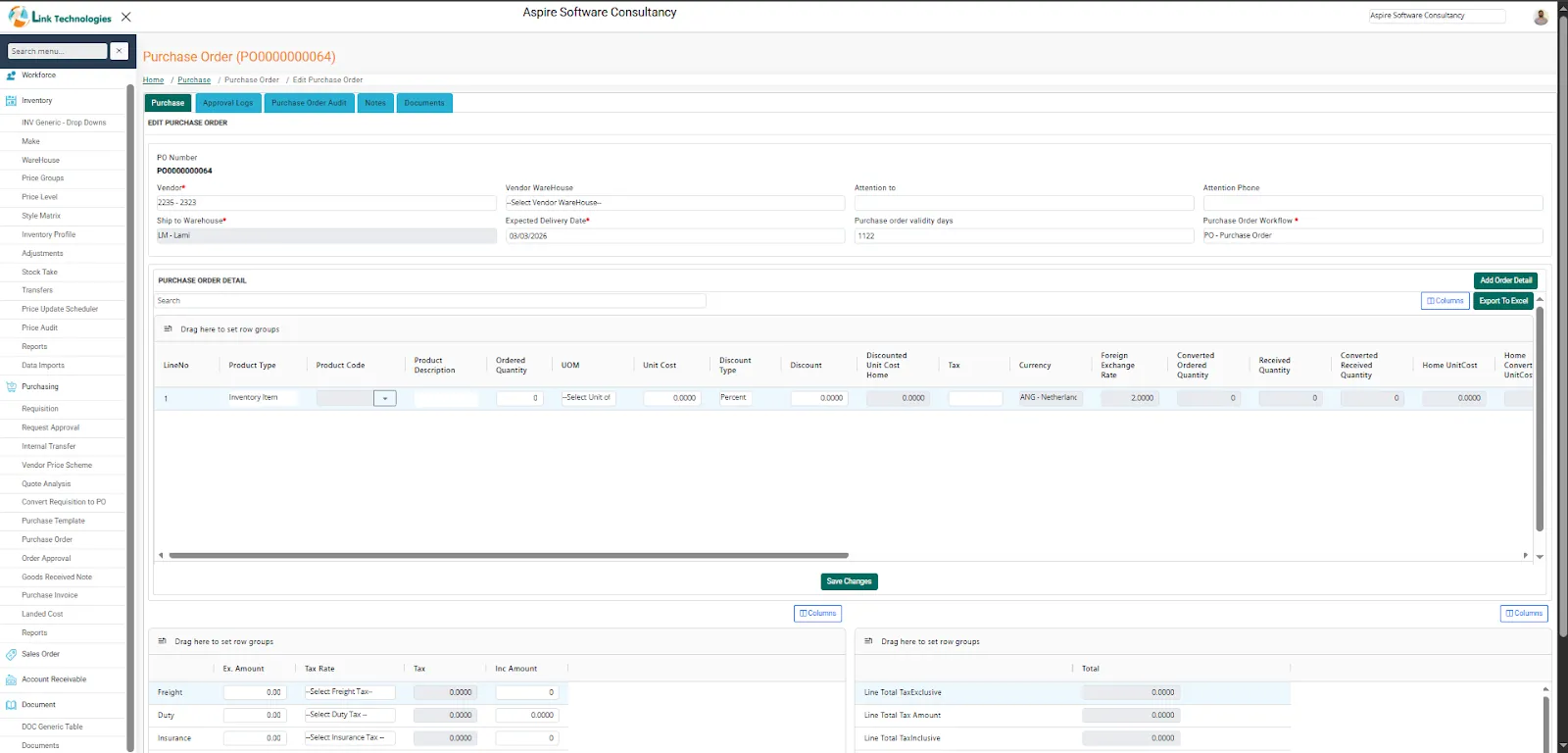Select Stock Take in sidebar

pyautogui.click(x=40, y=272)
